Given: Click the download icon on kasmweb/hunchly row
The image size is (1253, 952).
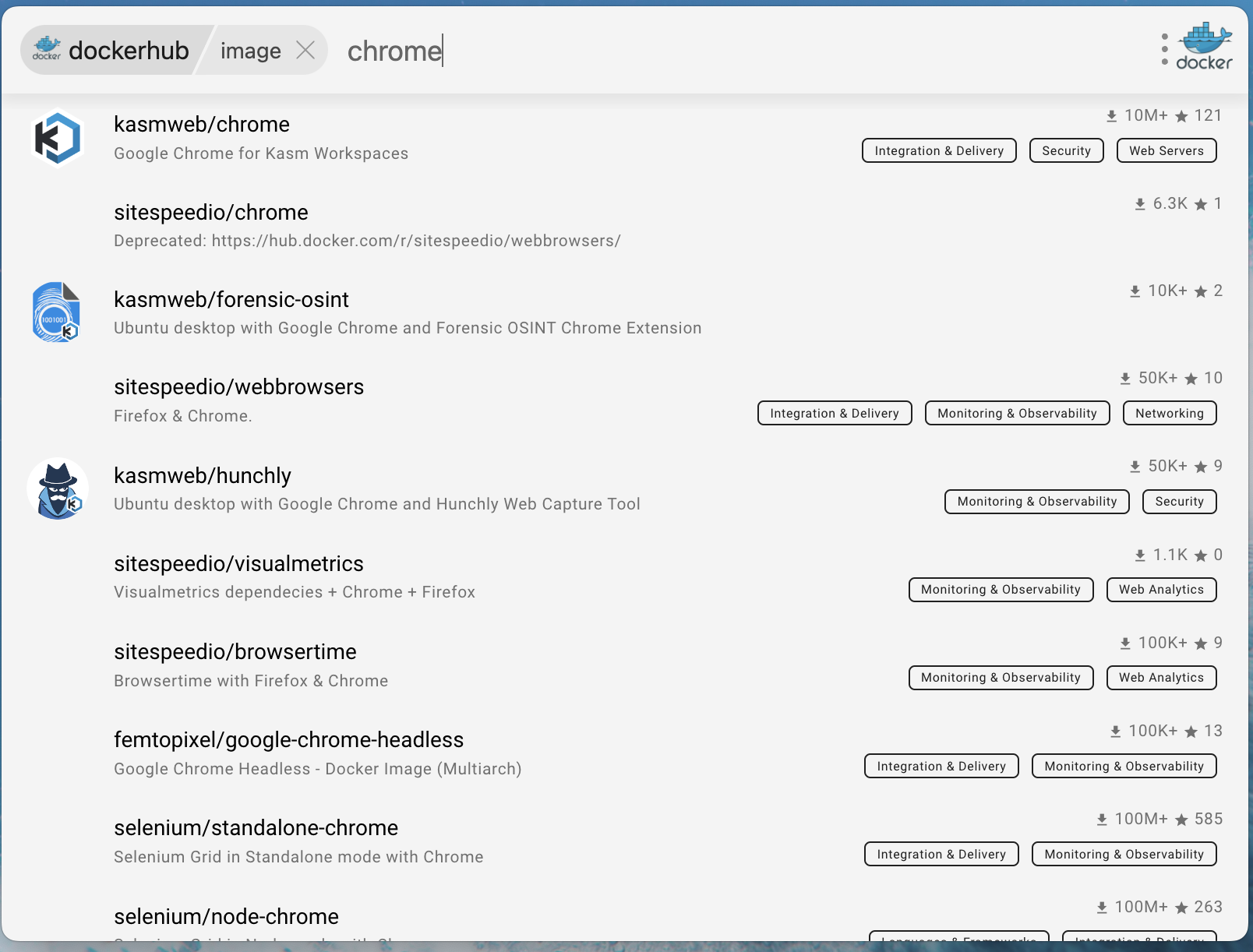Looking at the screenshot, I should 1135,467.
